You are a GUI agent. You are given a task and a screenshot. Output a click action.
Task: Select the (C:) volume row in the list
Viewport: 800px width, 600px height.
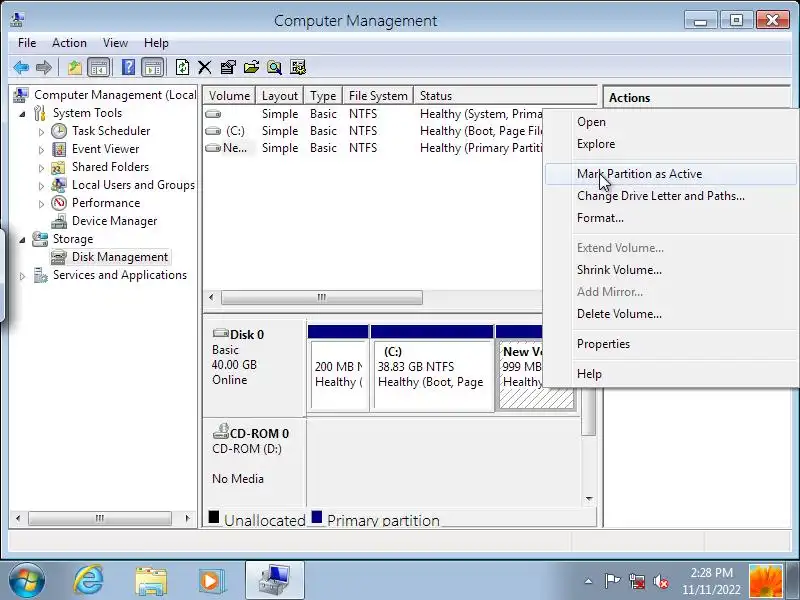click(372, 131)
